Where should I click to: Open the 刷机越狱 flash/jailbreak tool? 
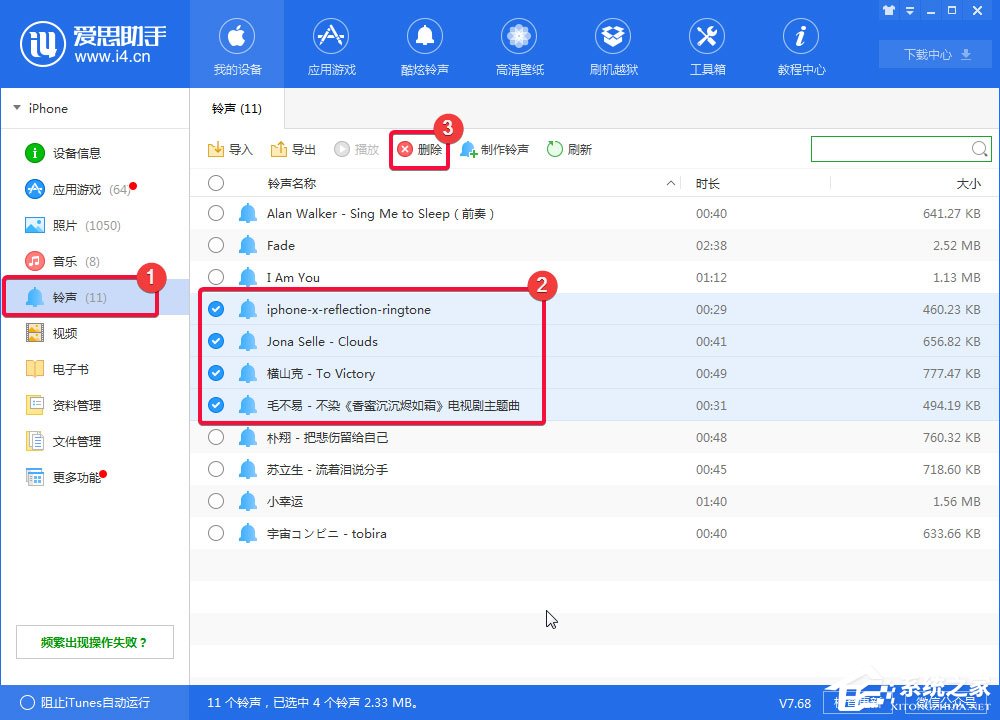(x=613, y=45)
